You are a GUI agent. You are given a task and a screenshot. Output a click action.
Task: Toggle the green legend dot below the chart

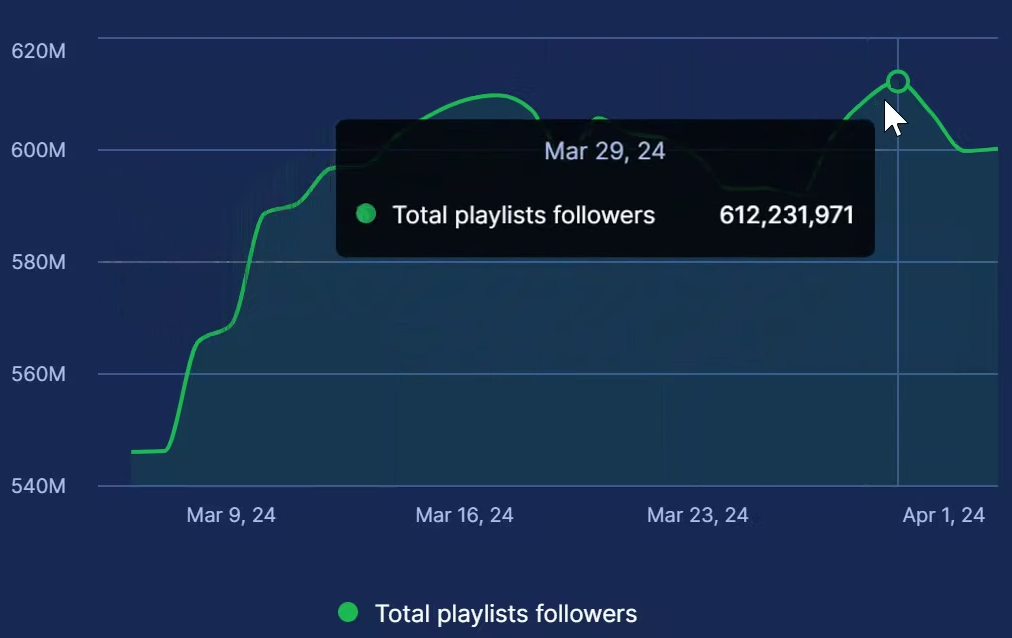pos(348,612)
